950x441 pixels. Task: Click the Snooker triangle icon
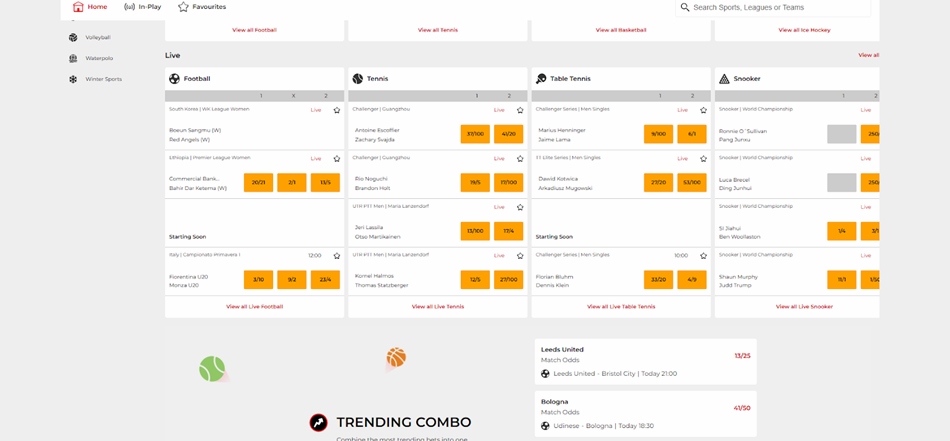coord(724,79)
